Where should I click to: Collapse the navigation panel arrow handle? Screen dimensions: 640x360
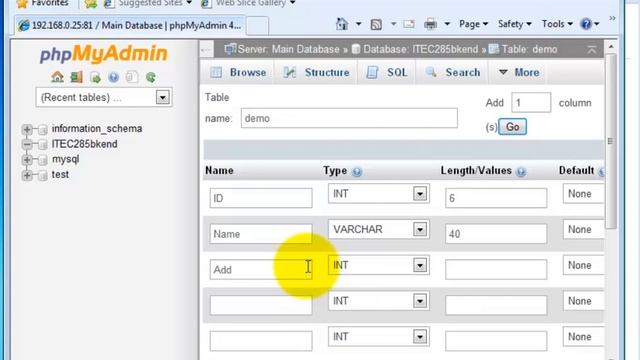(206, 50)
